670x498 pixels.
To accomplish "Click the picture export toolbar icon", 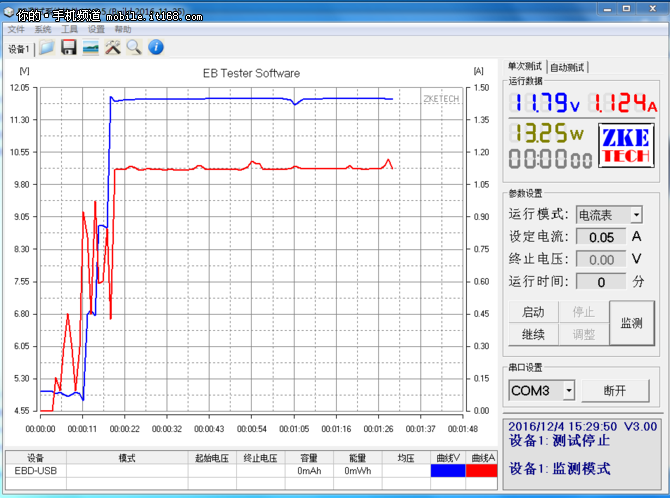I will pyautogui.click(x=91, y=48).
